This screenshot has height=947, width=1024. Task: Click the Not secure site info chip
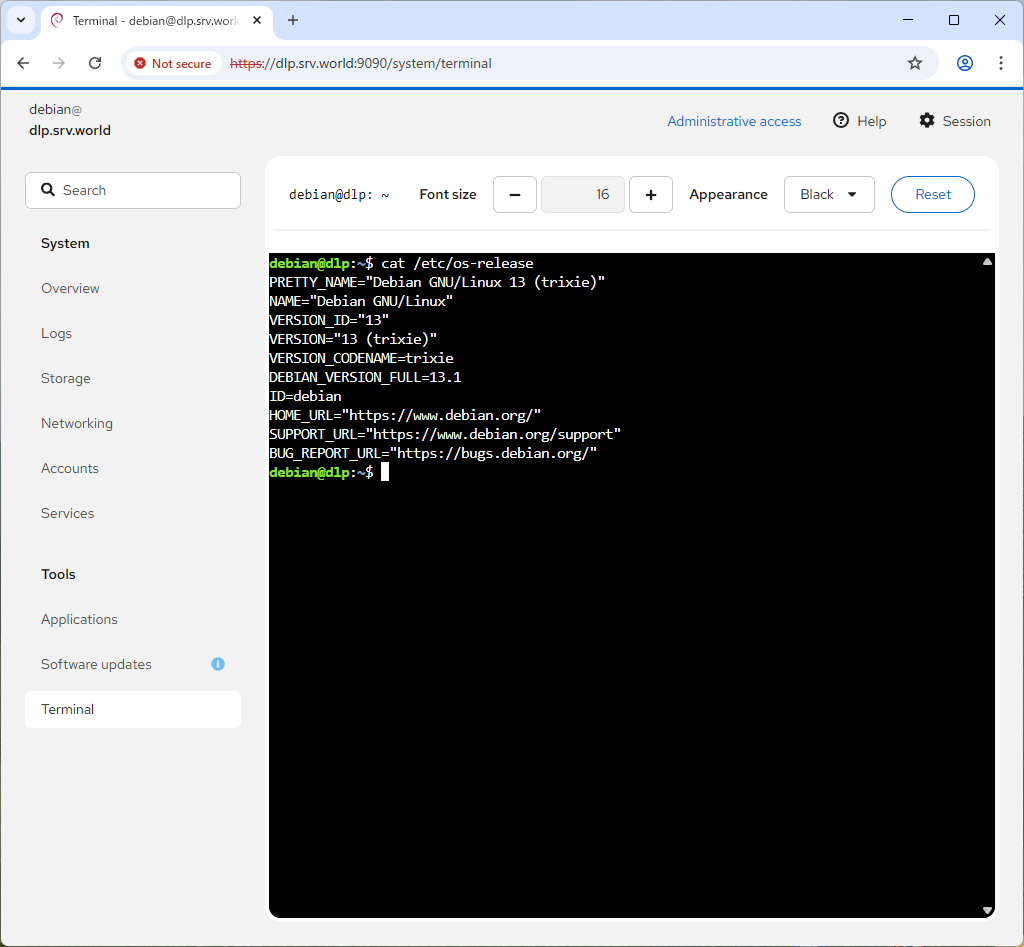coord(173,63)
